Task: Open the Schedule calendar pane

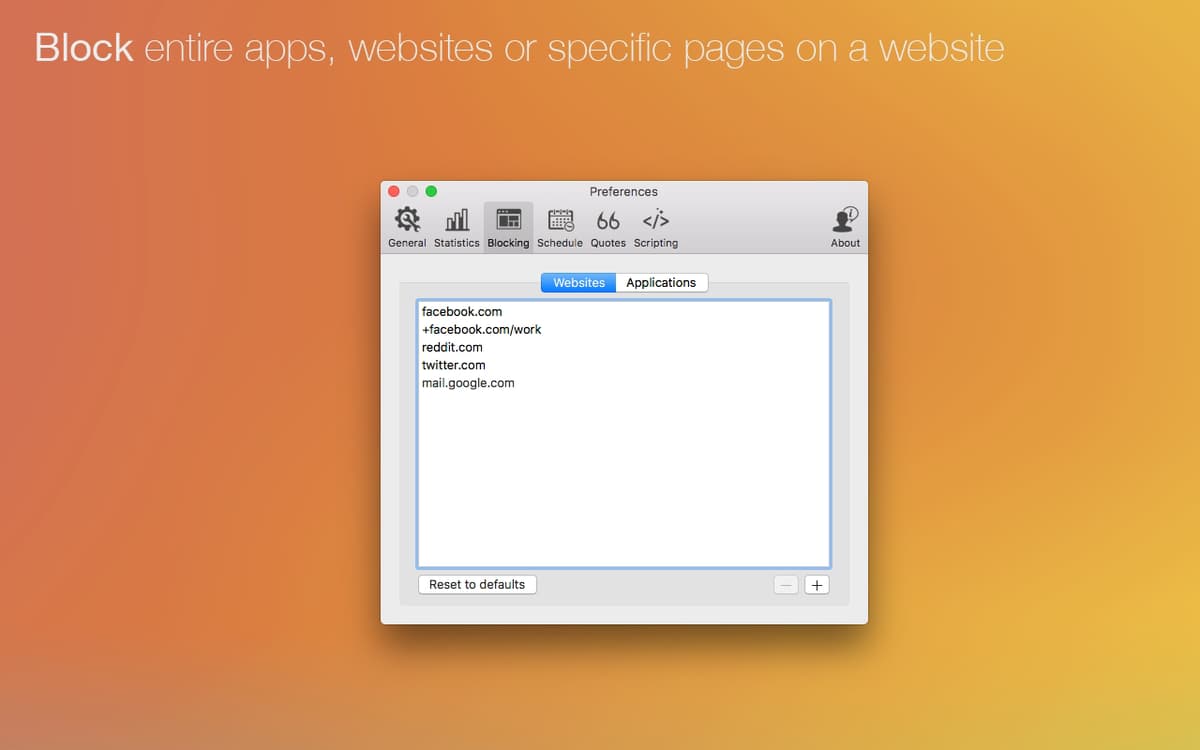Action: coord(560,227)
